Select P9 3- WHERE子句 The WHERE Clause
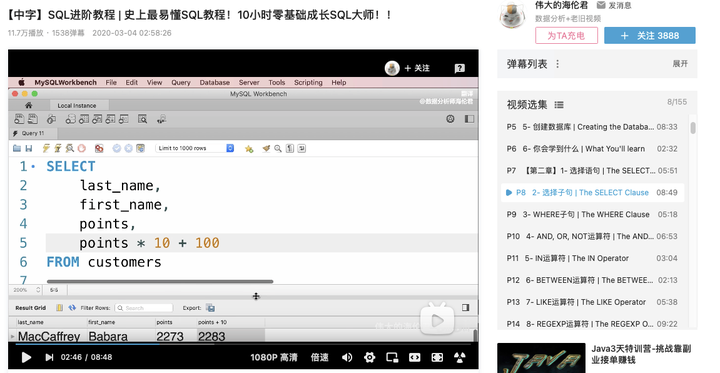 592,214
